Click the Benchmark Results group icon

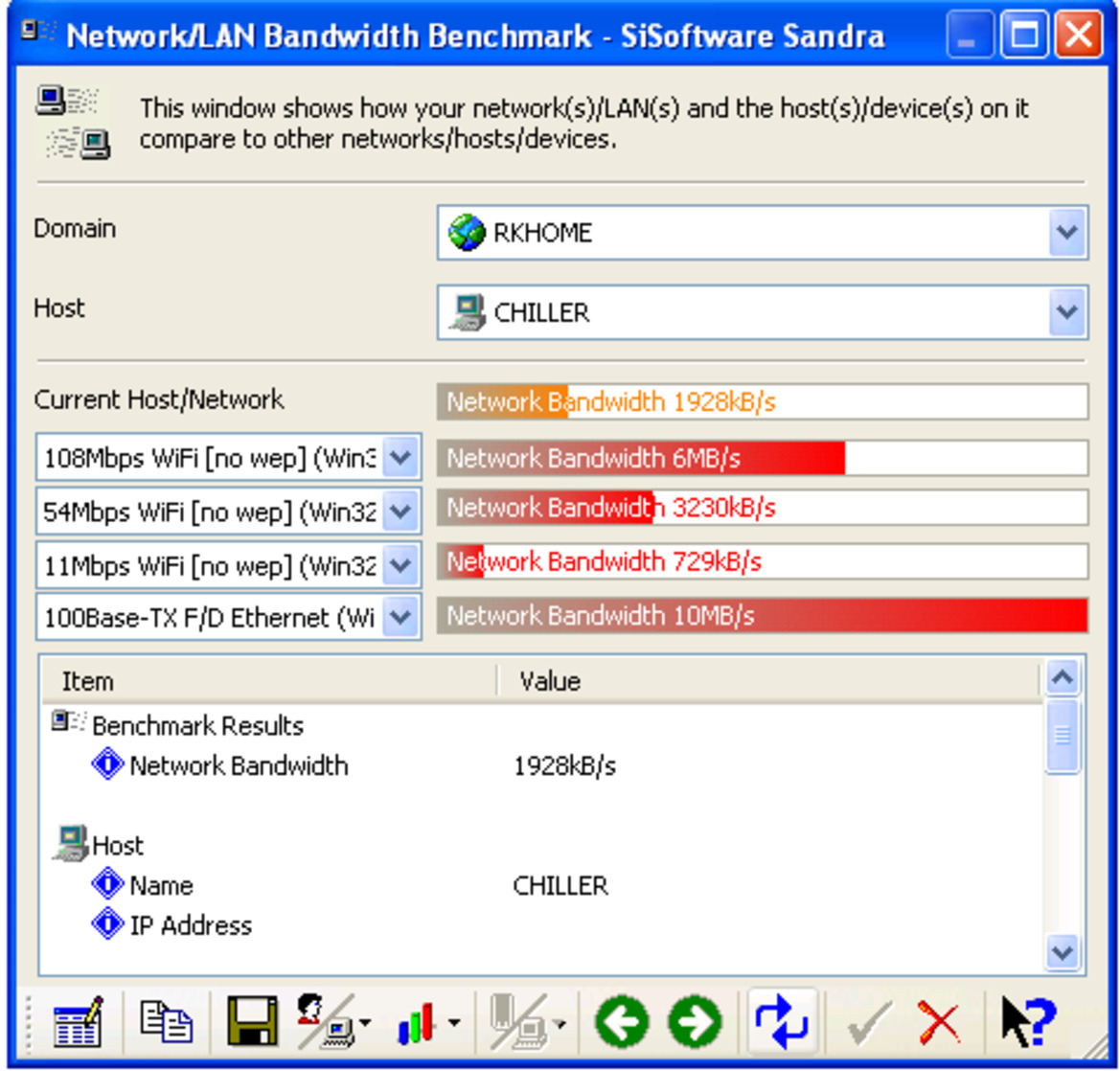69,722
